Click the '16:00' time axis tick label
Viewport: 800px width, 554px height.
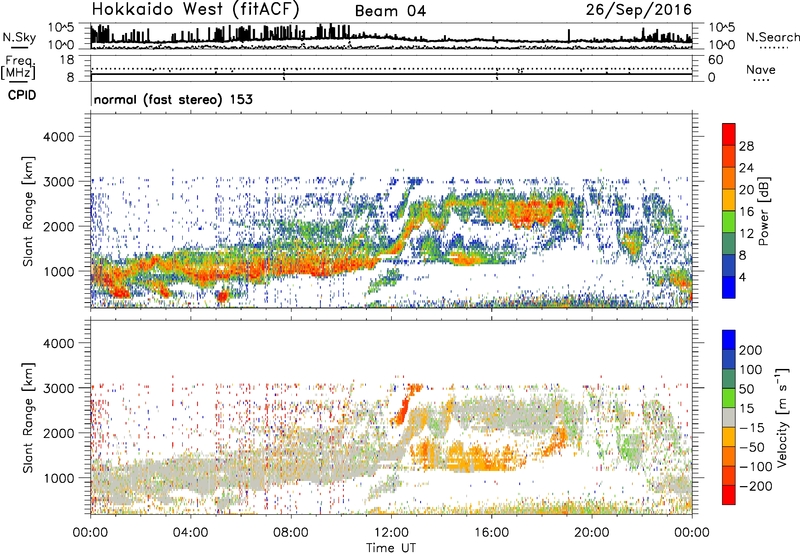[492, 533]
